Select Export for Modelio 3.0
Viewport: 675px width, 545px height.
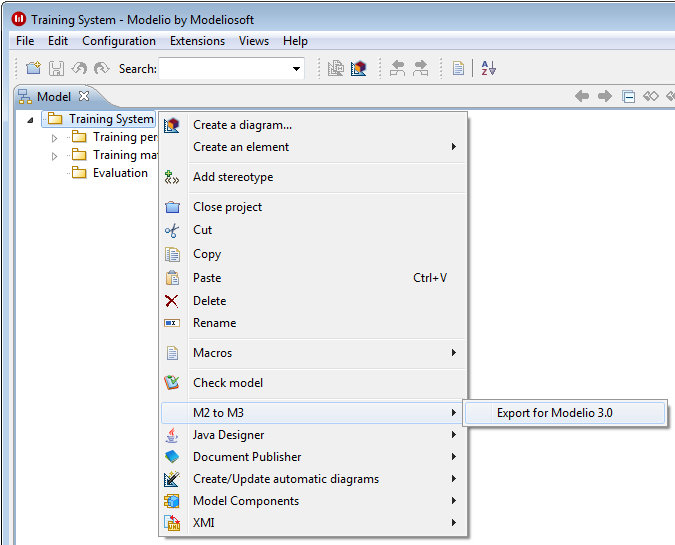[x=564, y=413]
